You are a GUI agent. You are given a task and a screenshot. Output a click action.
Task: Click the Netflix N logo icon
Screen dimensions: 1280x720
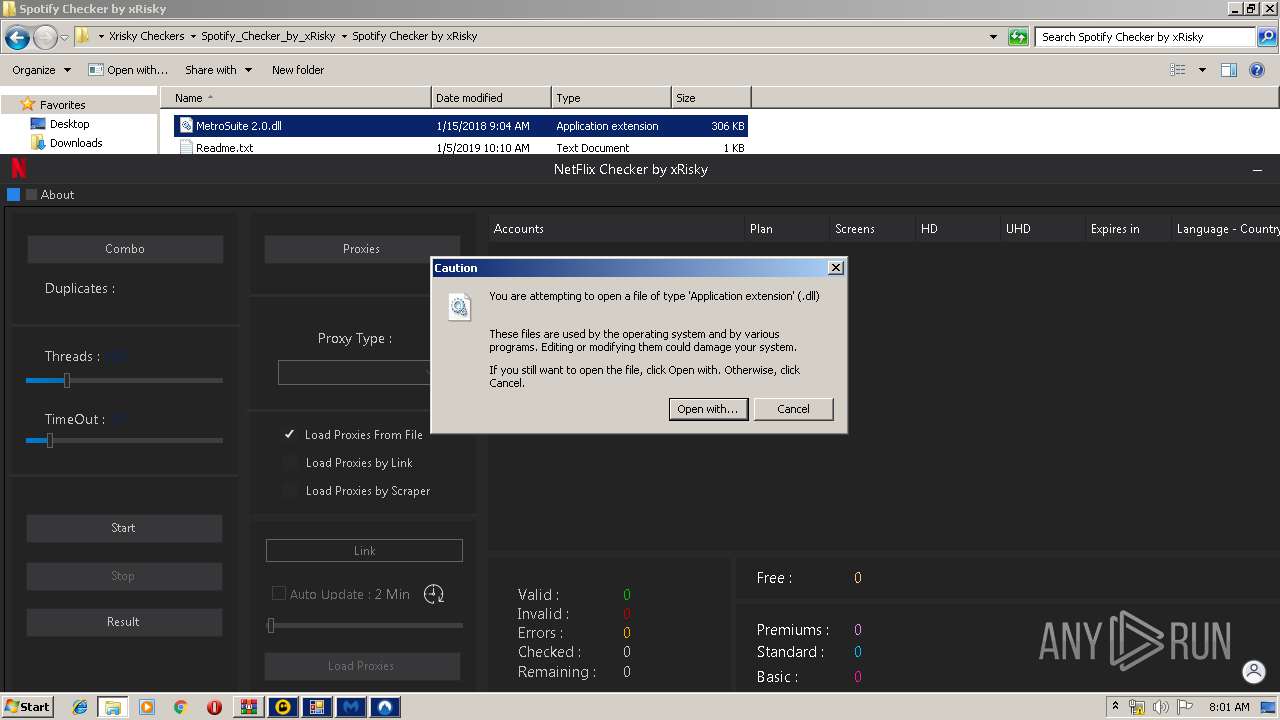coord(18,168)
